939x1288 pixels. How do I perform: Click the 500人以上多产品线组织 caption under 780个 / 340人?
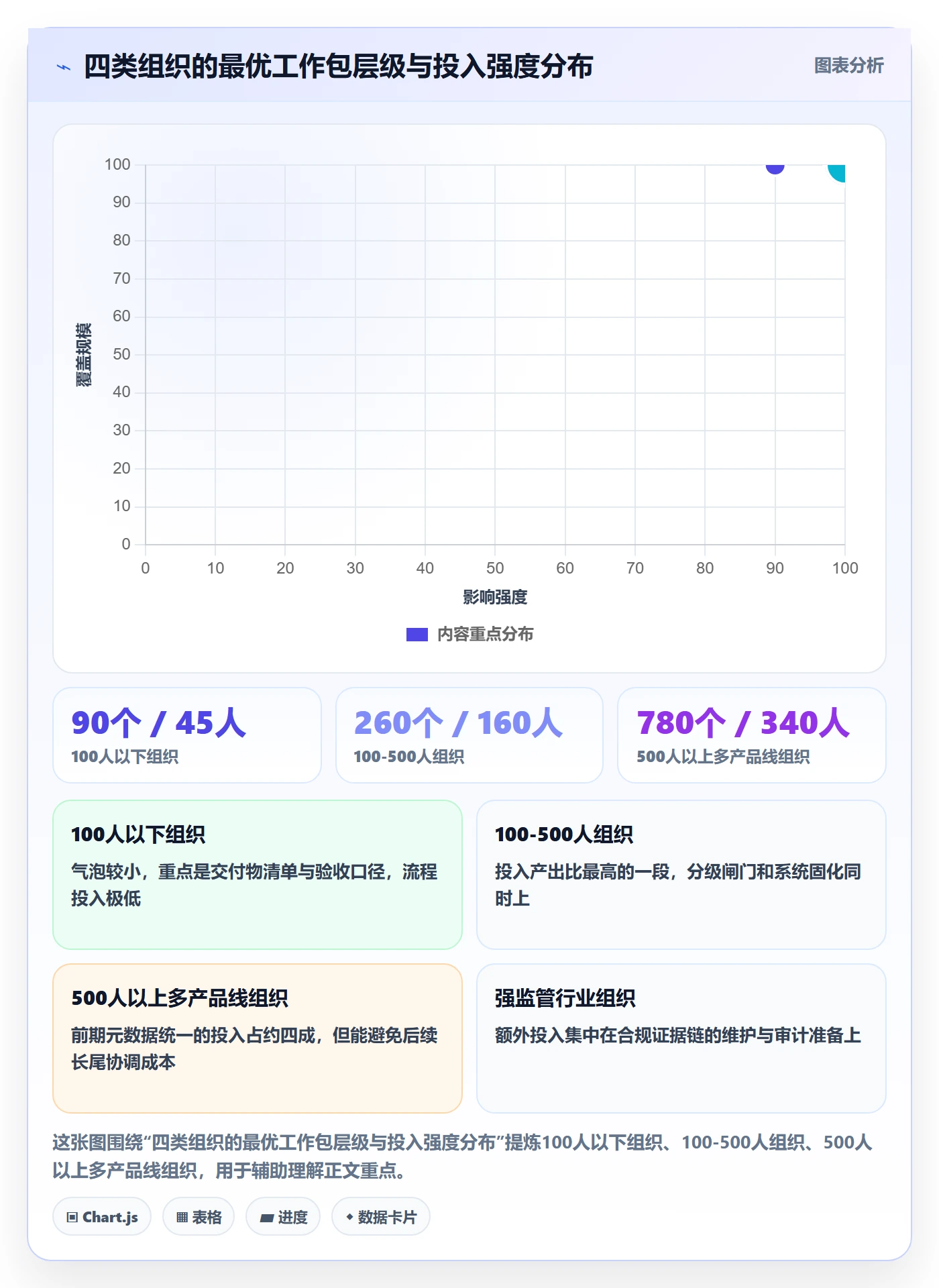(723, 757)
